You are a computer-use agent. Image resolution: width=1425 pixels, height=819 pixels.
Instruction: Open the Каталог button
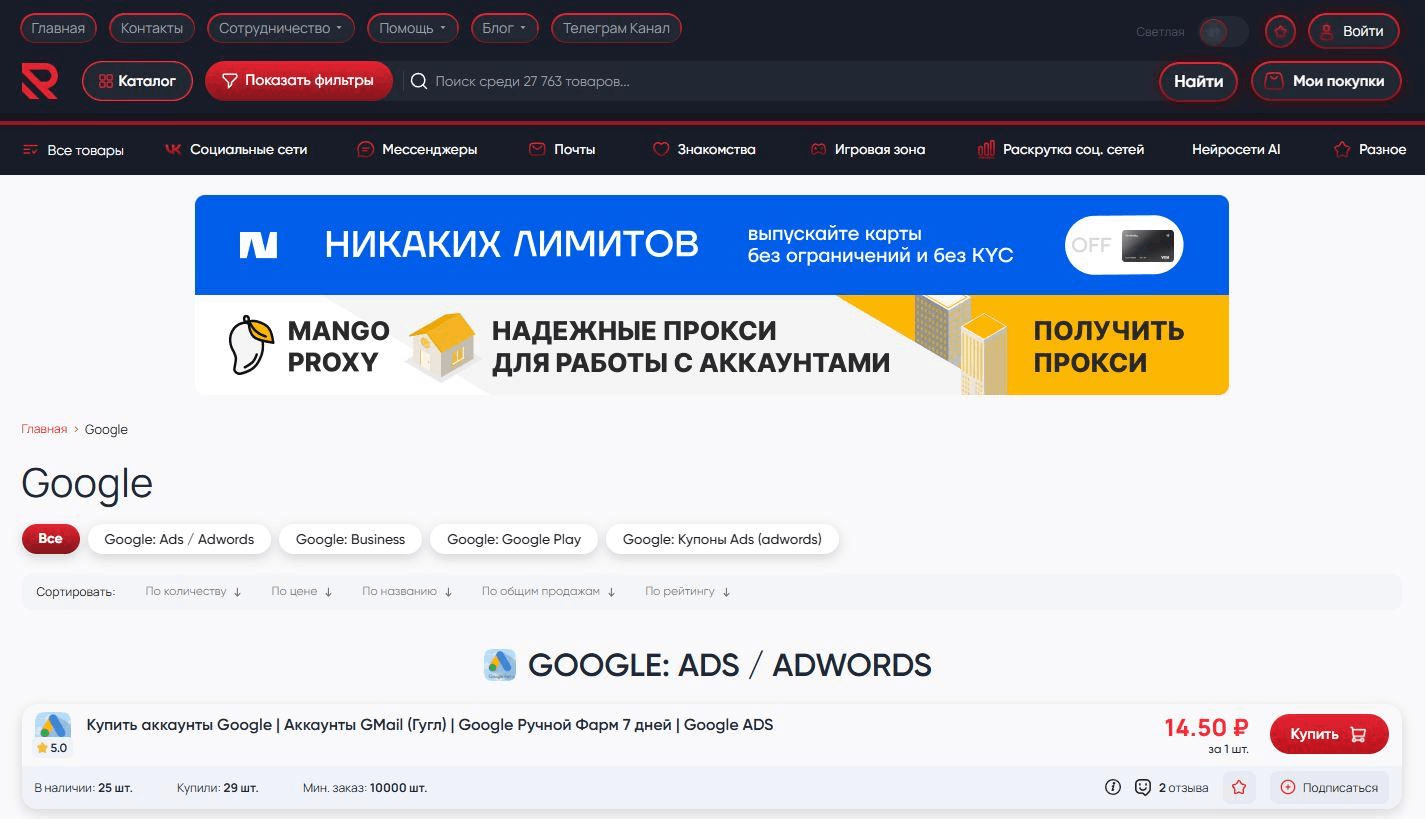pyautogui.click(x=137, y=81)
